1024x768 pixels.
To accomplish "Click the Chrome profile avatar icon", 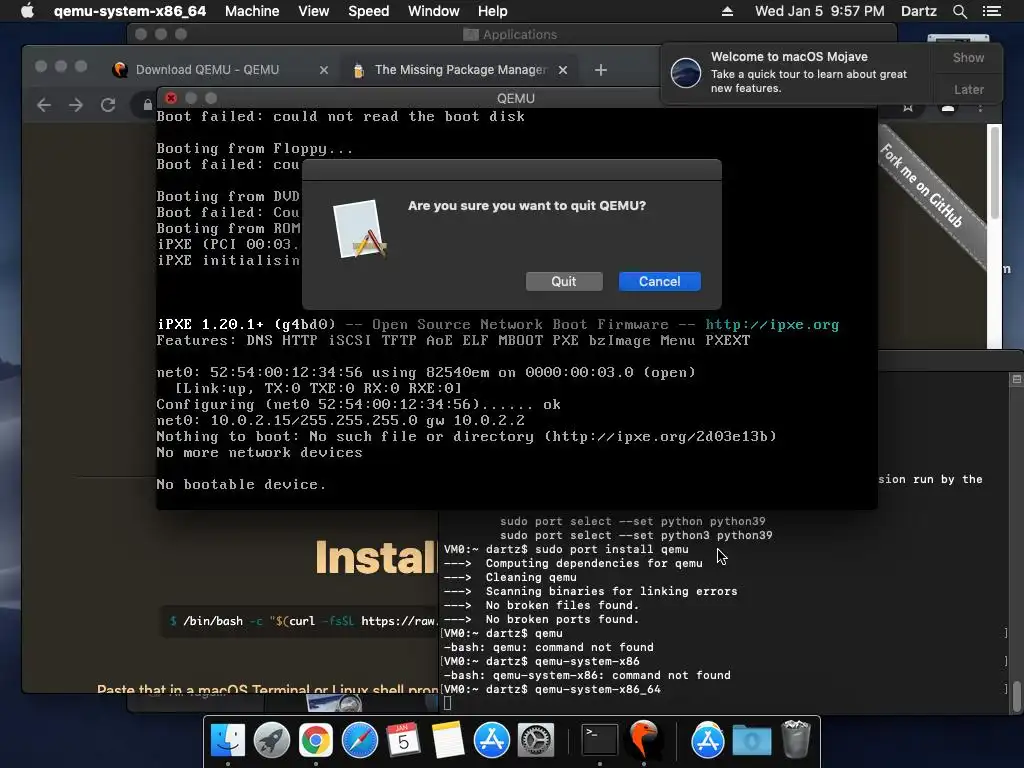I will 948,108.
